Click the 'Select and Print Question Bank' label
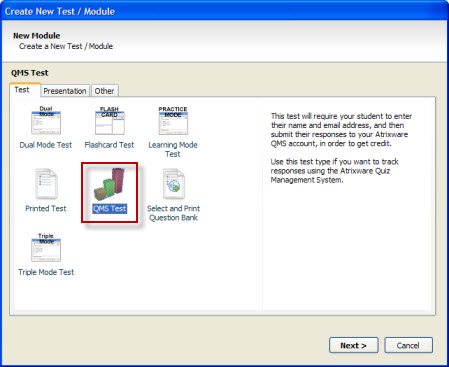 tap(173, 213)
